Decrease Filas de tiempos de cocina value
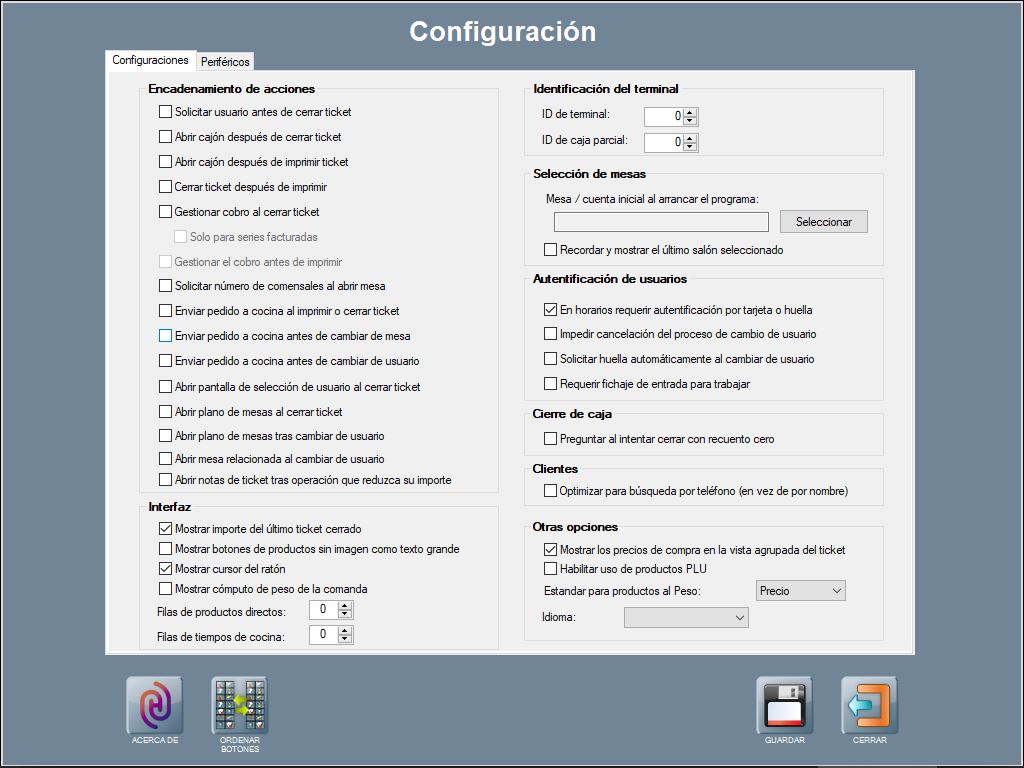 [345, 639]
